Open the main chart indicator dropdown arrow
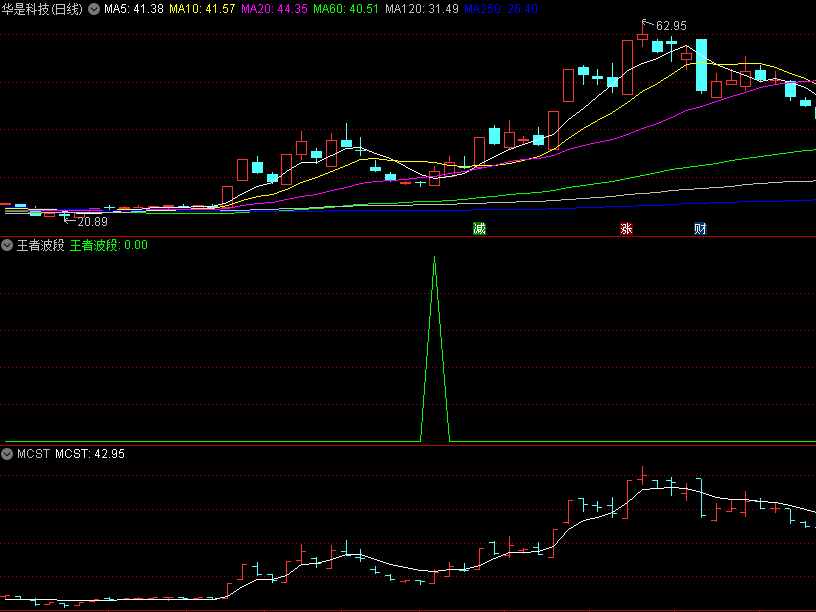Viewport: 816px width, 612px height. (x=94, y=9)
